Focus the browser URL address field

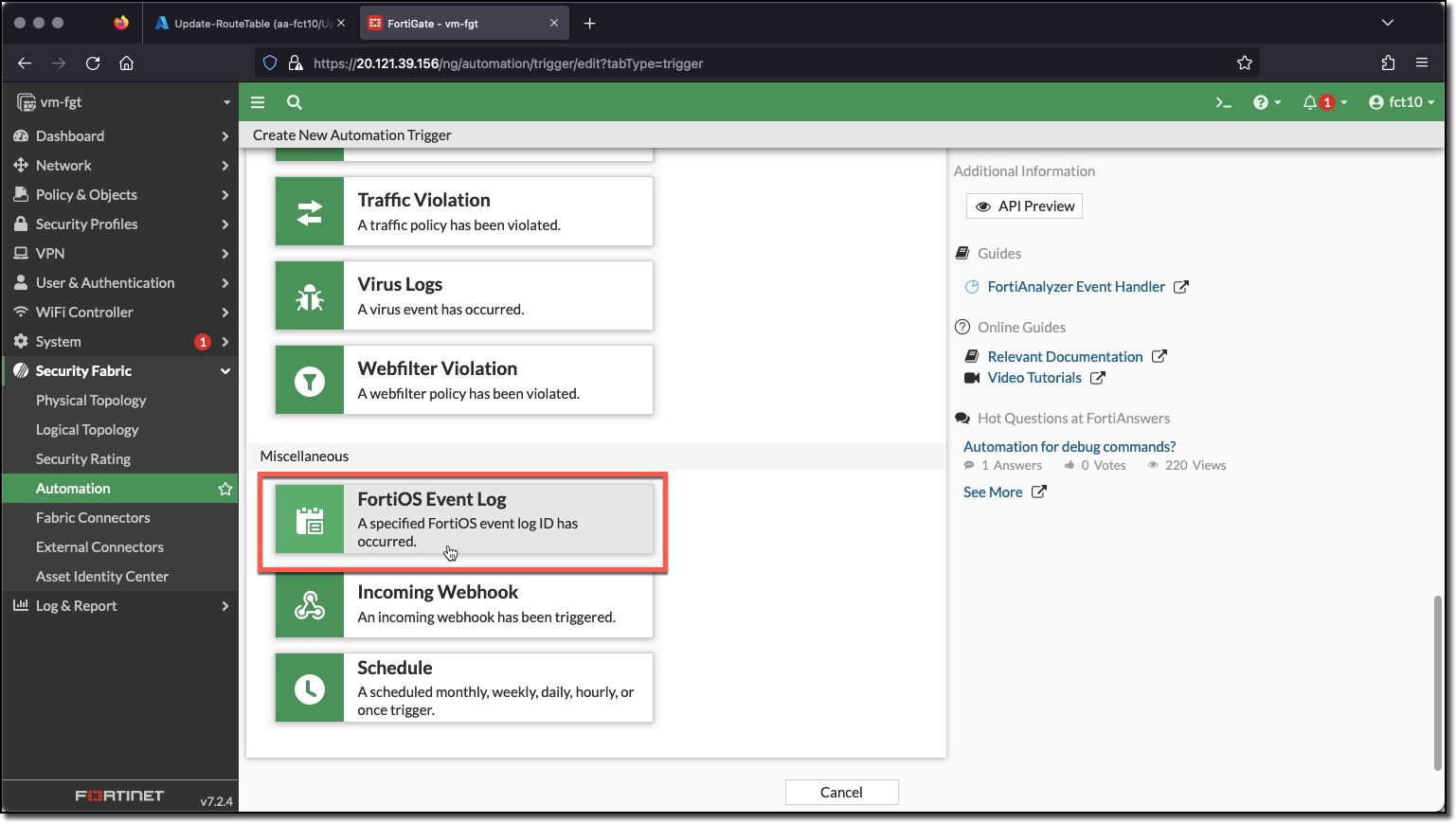pyautogui.click(x=758, y=63)
